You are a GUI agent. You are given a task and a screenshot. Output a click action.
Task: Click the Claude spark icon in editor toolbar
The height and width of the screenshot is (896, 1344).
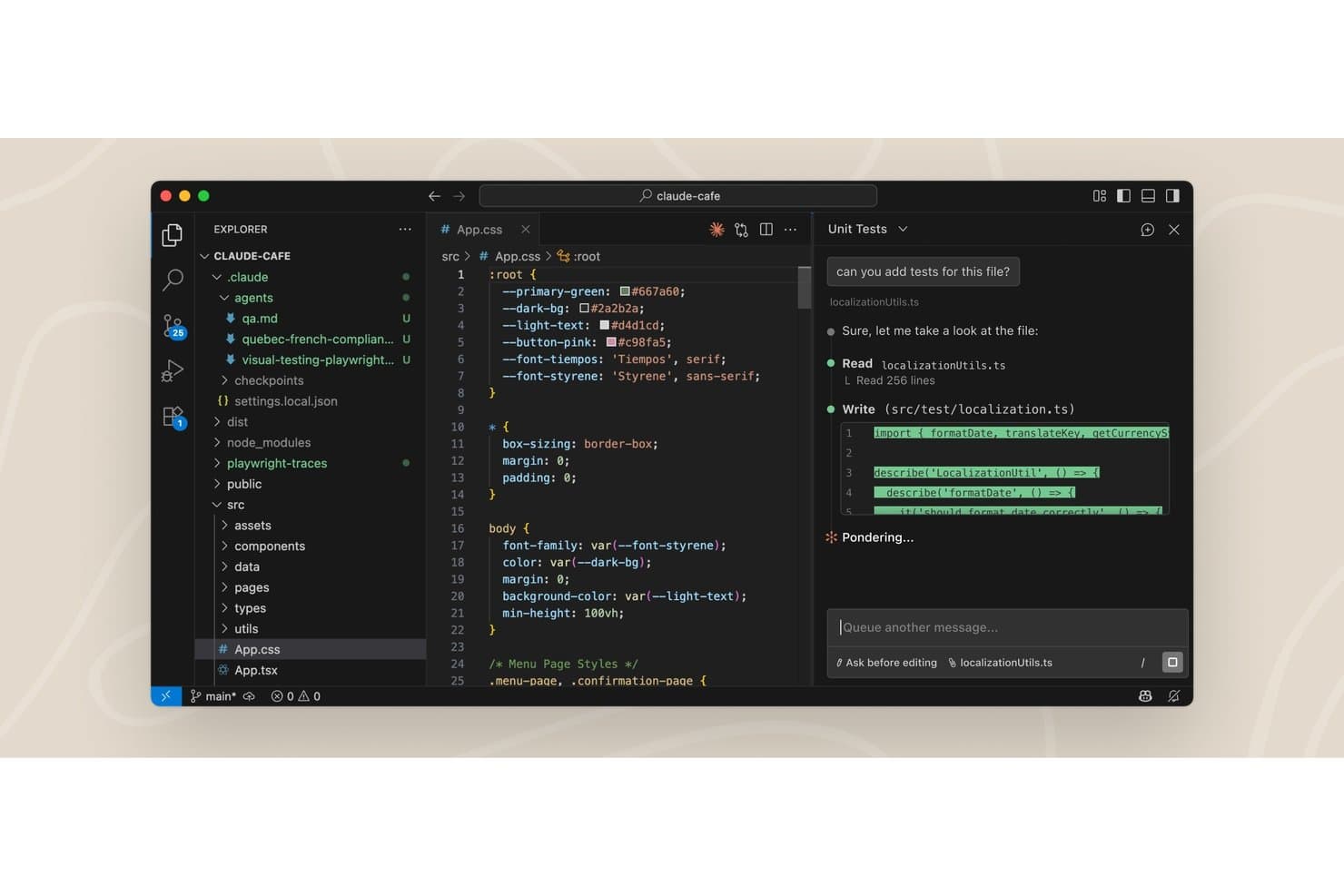(x=716, y=230)
